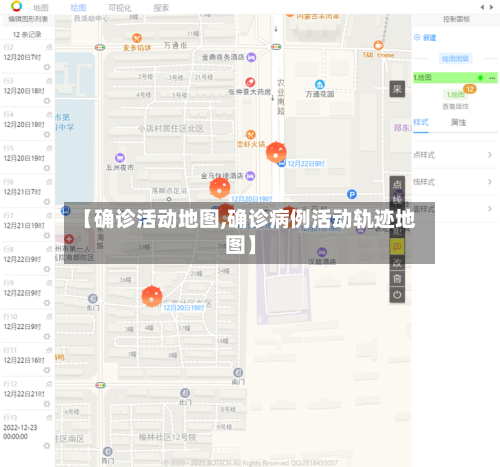
Task: Click the 张仲景大药房 pharmacy icon
Action: (x=250, y=82)
